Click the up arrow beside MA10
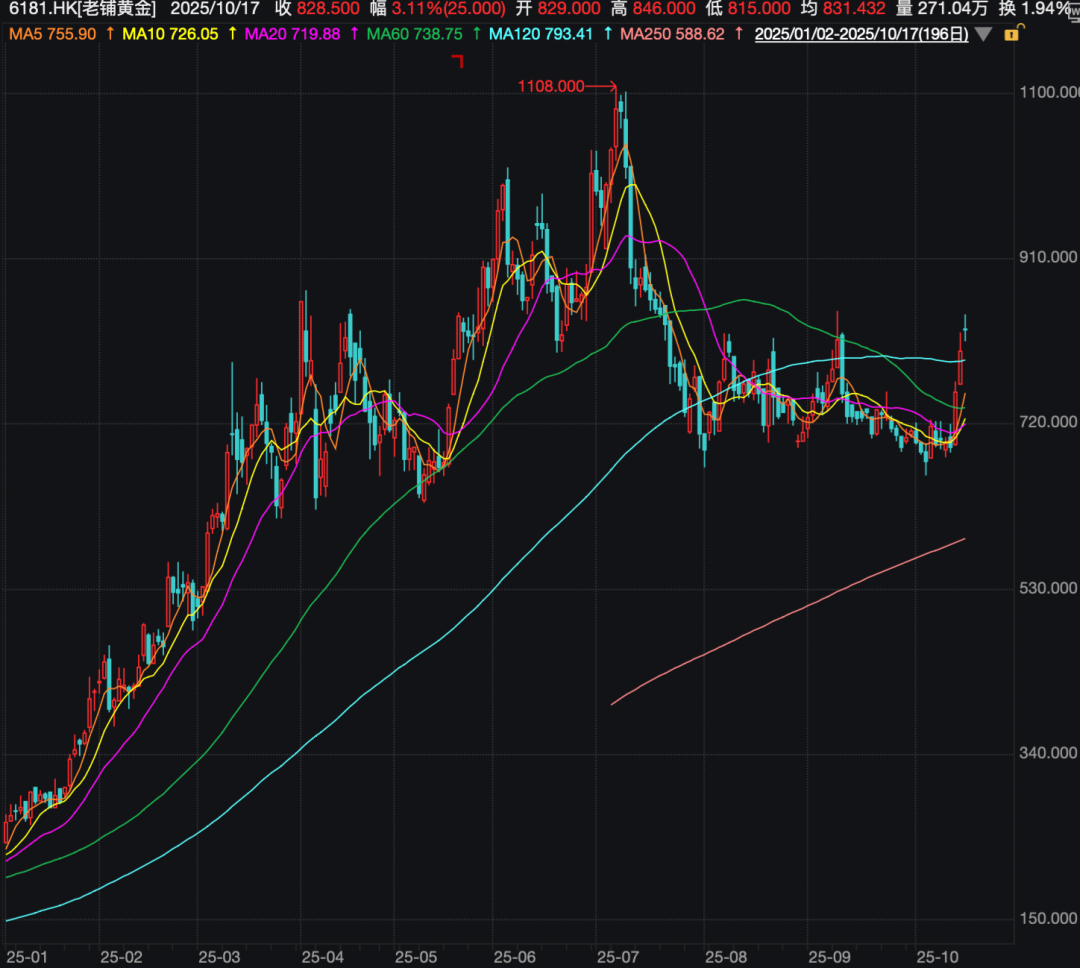 tap(232, 34)
